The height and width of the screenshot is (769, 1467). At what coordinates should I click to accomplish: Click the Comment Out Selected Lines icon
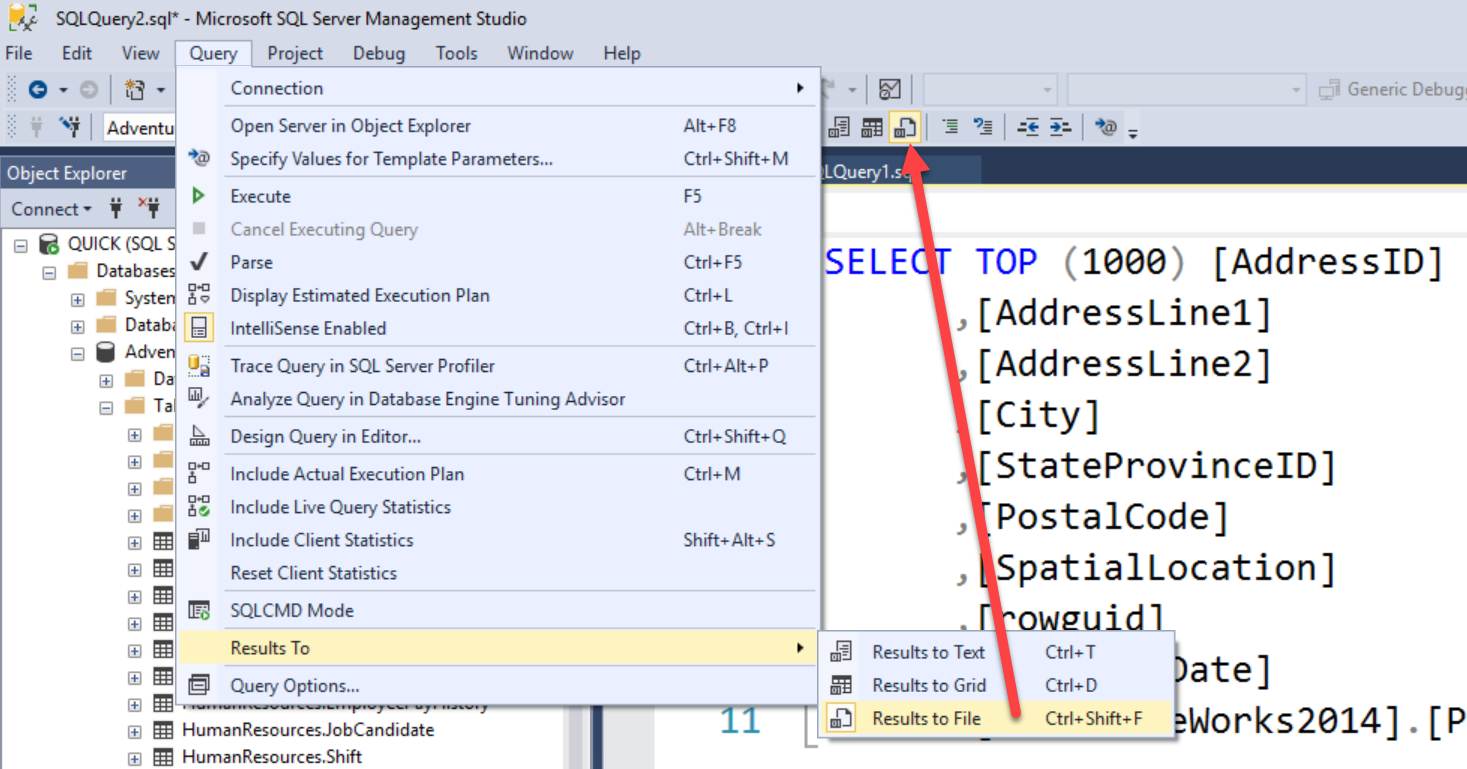(951, 126)
